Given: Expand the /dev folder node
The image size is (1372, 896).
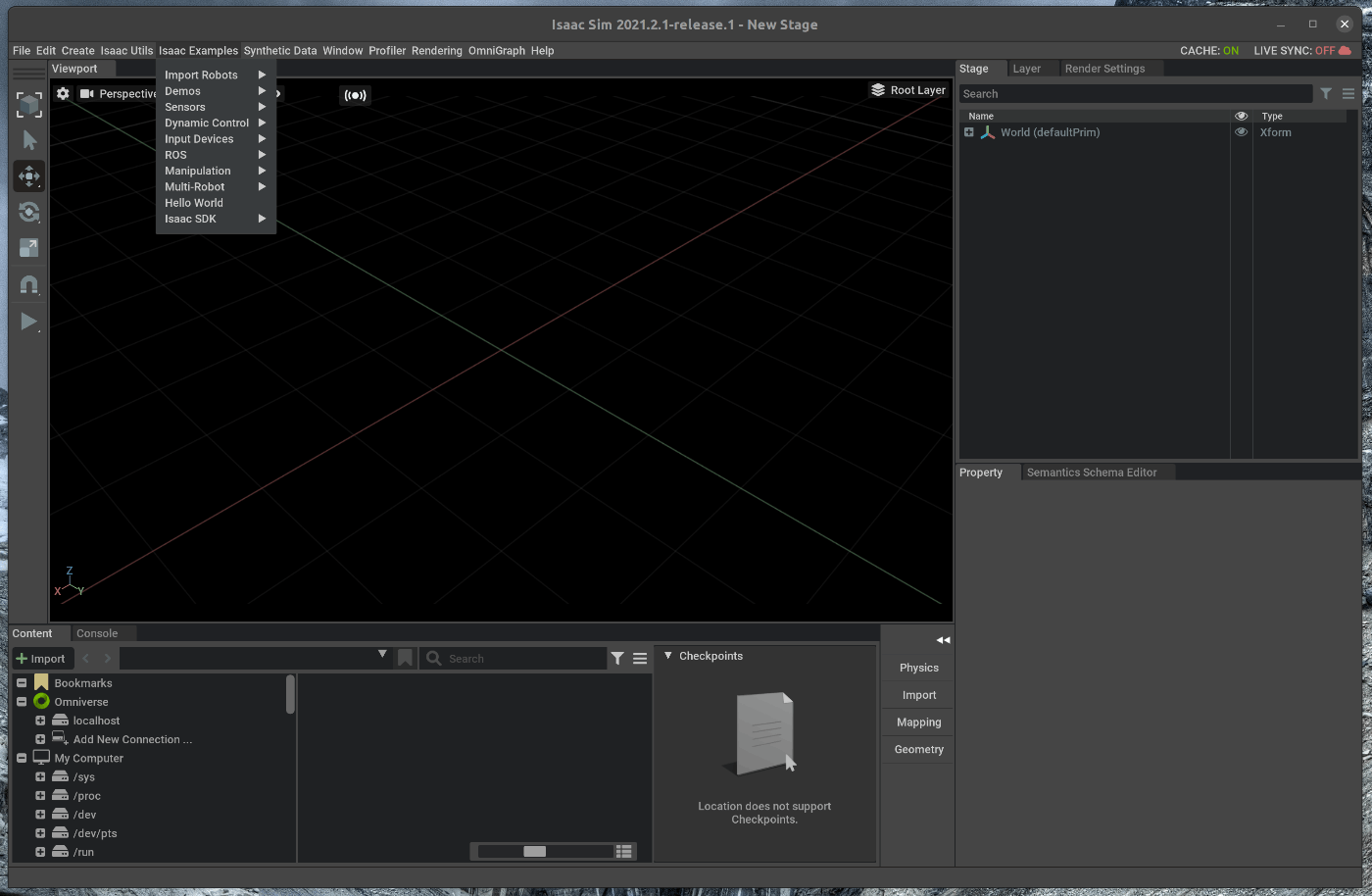Looking at the screenshot, I should (x=40, y=814).
